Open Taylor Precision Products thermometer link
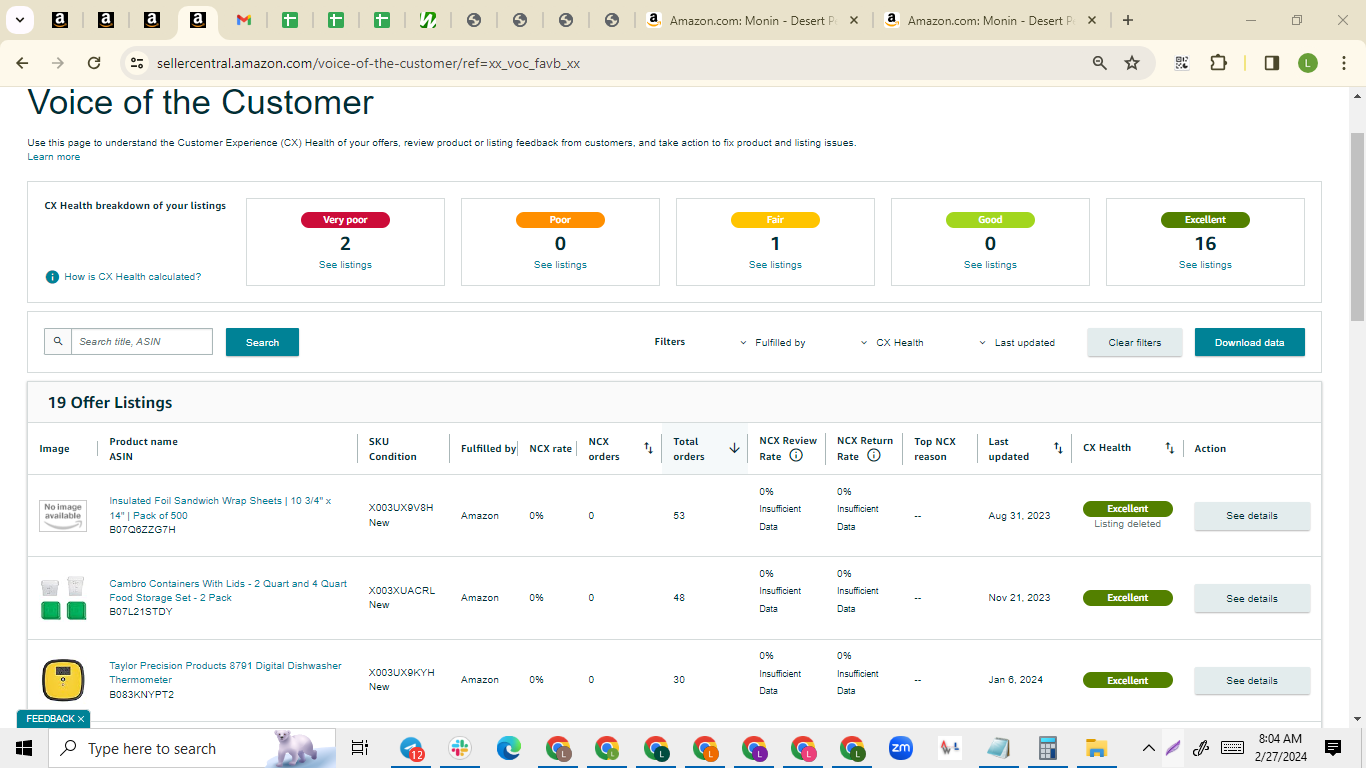Viewport: 1366px width, 768px height. [x=225, y=673]
